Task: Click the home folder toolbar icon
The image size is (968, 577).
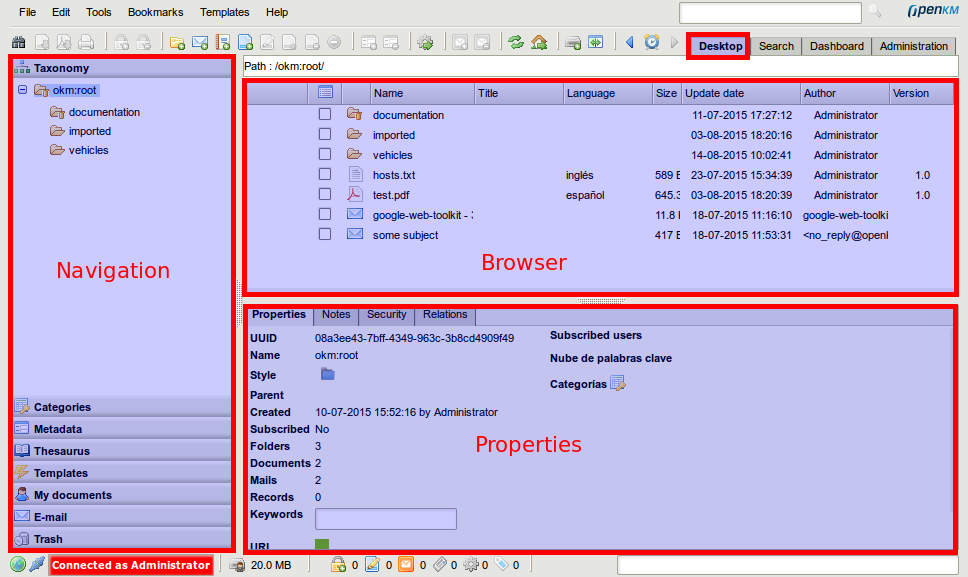Action: 539,43
